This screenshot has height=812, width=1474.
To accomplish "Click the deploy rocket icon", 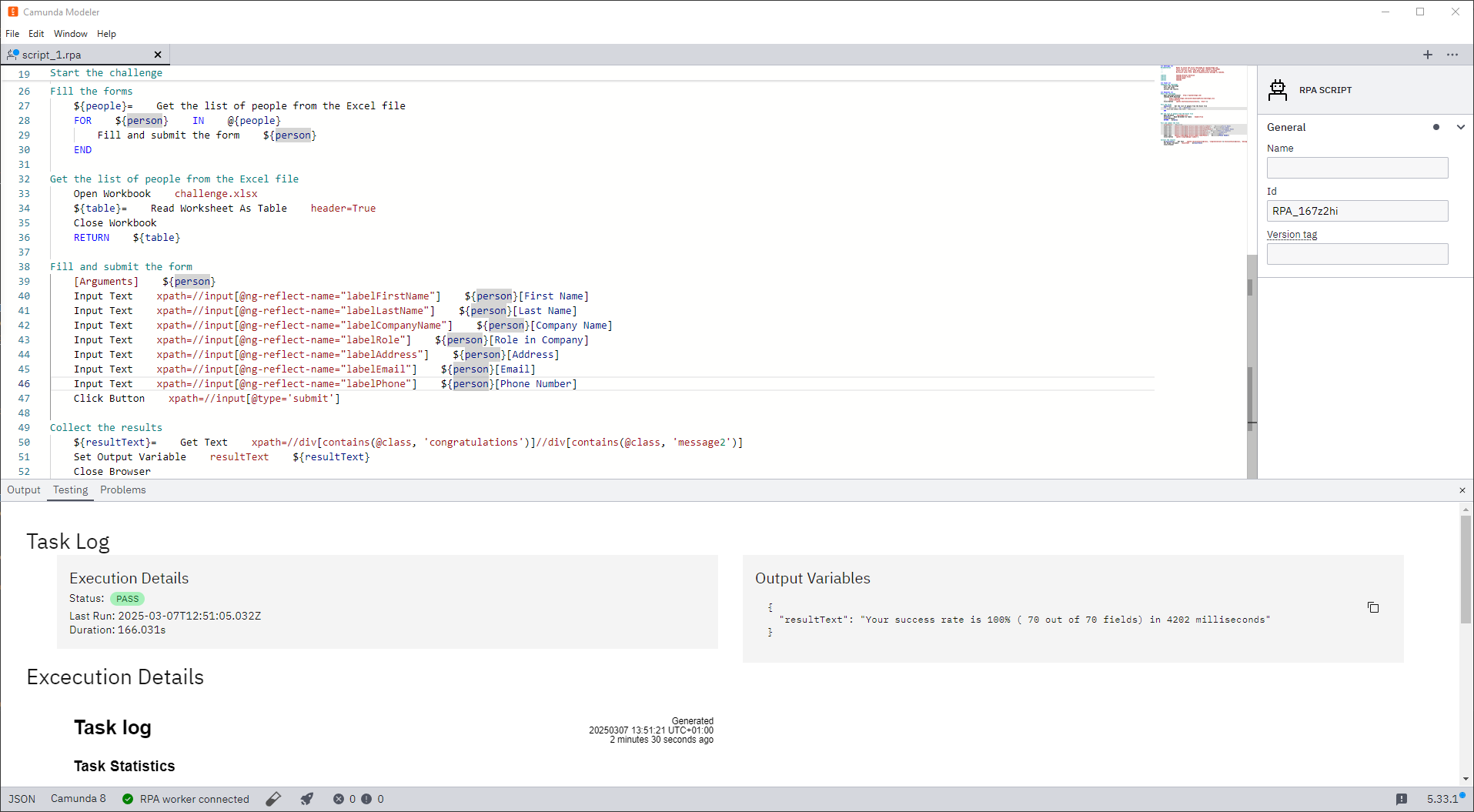I will pos(306,799).
